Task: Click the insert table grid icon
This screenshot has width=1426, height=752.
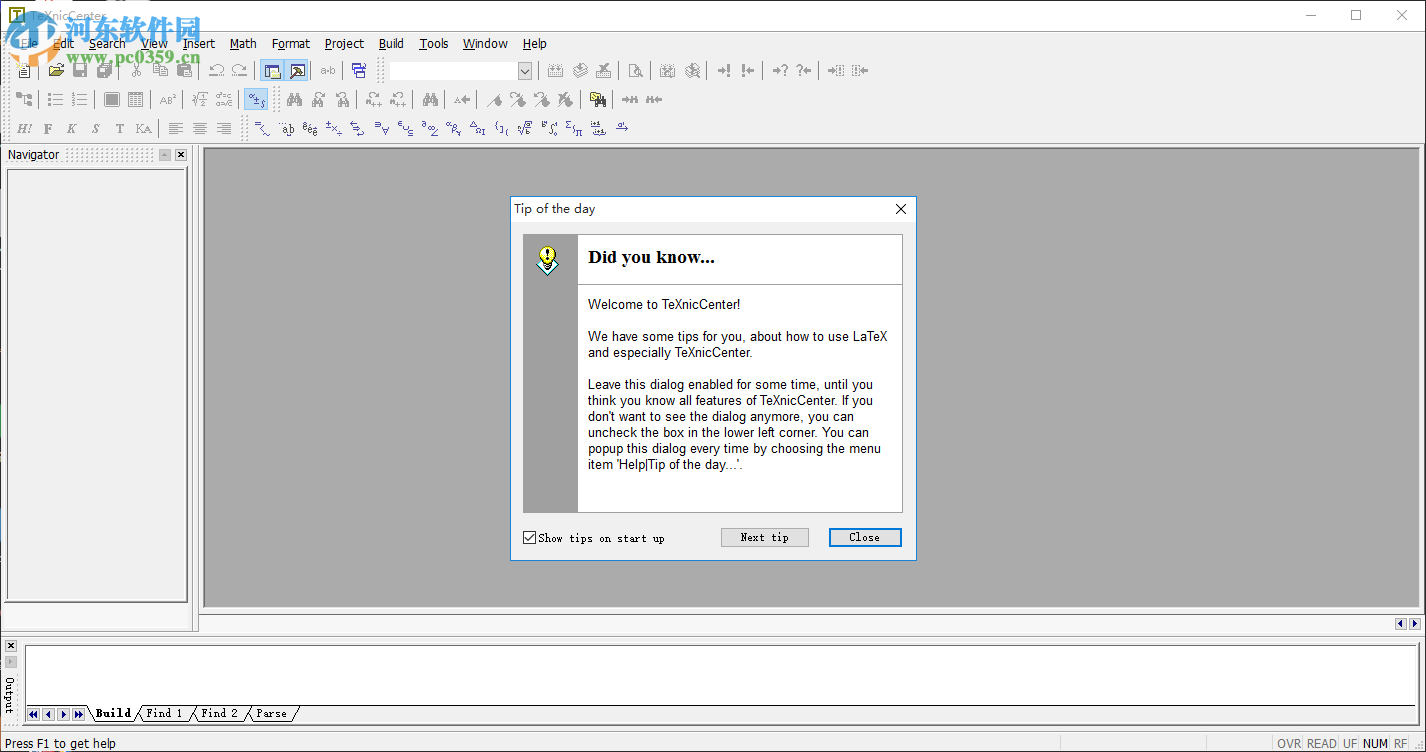Action: [135, 99]
